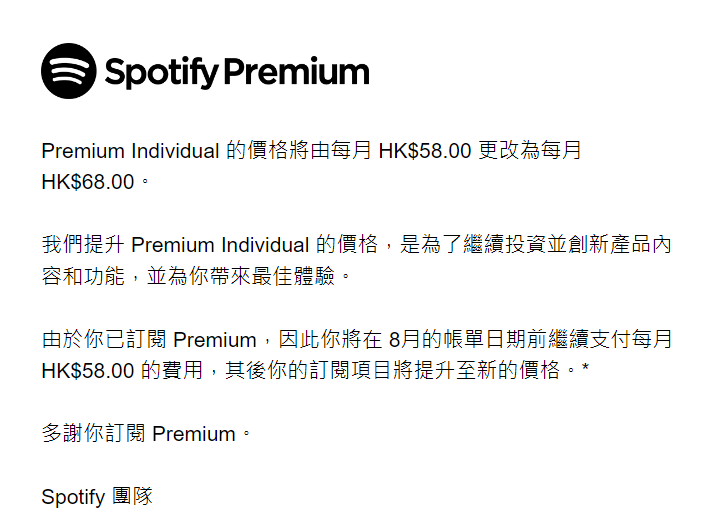Click "Premium Individual" at start of email
Screen dimensions: 724x525
coord(130,151)
